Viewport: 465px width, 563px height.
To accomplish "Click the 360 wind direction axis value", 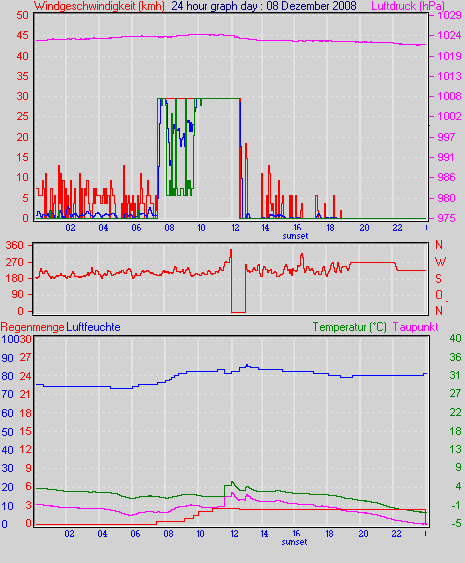I will click(x=15, y=246).
